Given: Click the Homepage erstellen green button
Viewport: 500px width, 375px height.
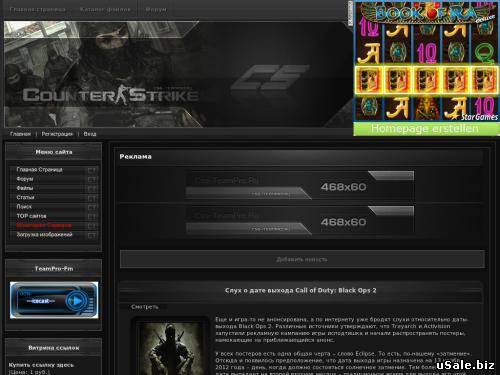Looking at the screenshot, I should 426,129.
